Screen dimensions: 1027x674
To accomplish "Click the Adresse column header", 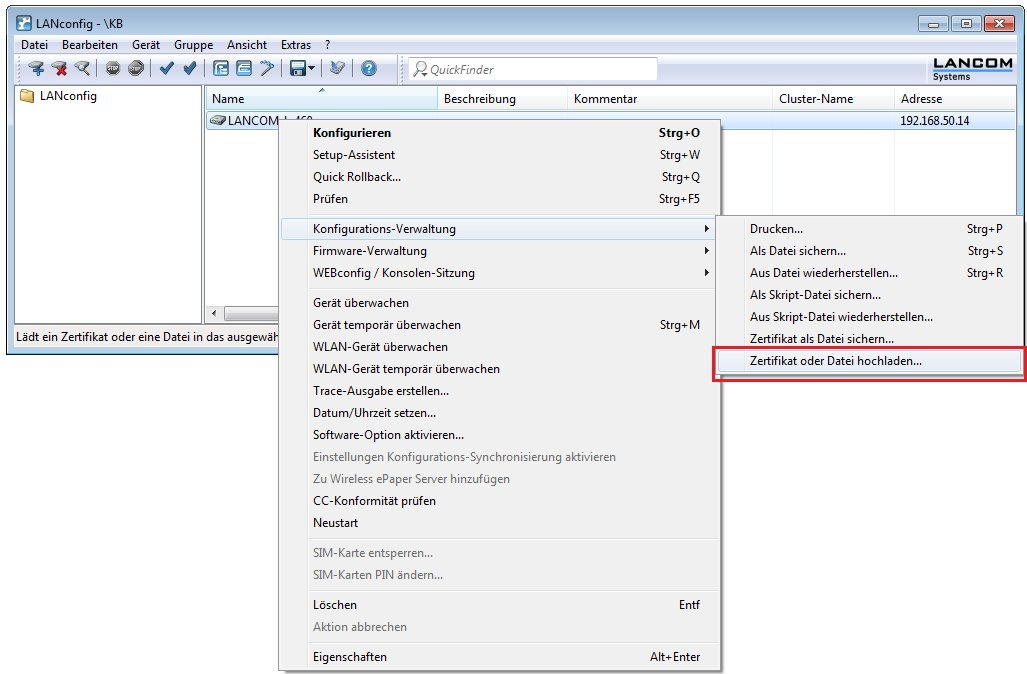I will tap(920, 99).
